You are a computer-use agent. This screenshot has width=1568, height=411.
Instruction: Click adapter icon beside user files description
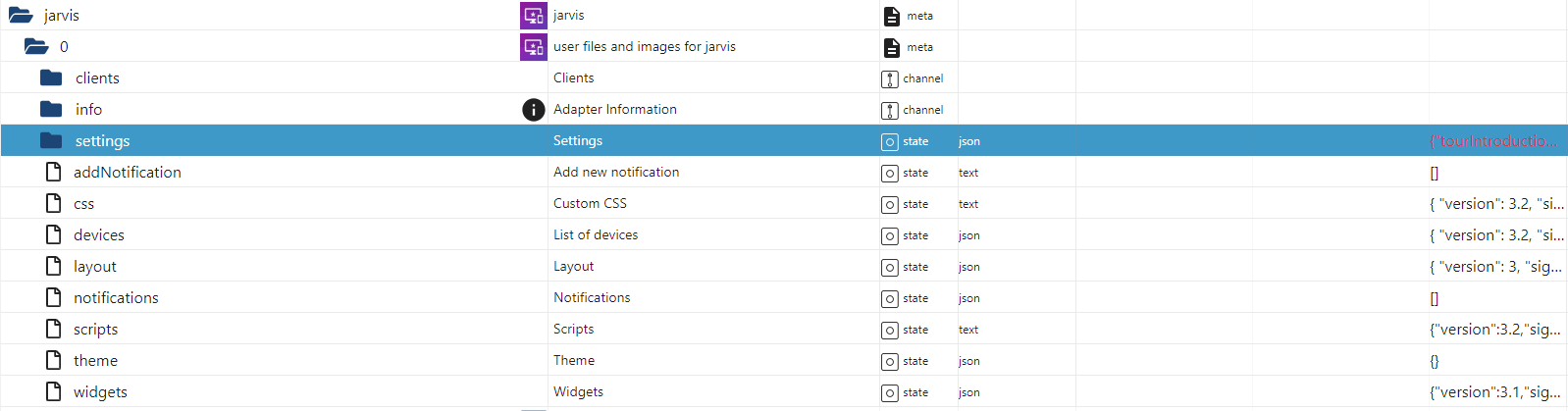pos(533,46)
